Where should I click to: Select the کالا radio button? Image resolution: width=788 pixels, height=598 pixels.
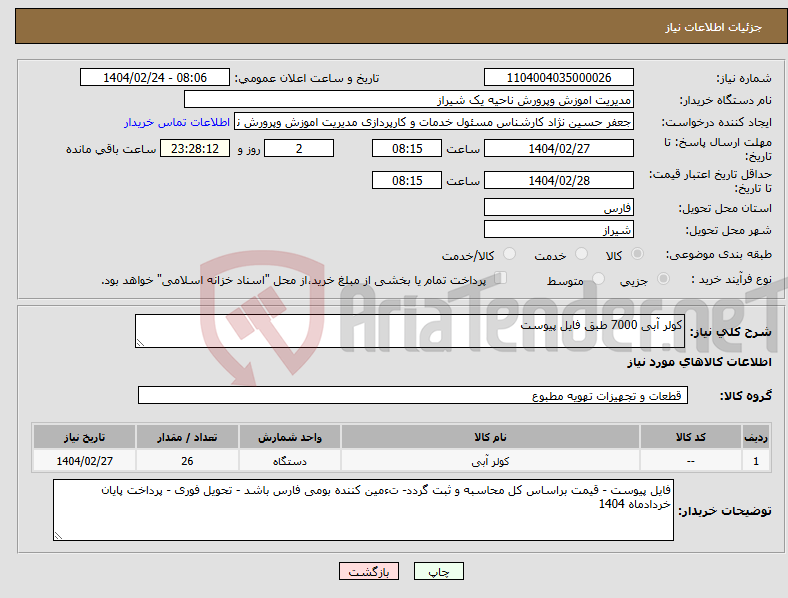click(x=637, y=254)
